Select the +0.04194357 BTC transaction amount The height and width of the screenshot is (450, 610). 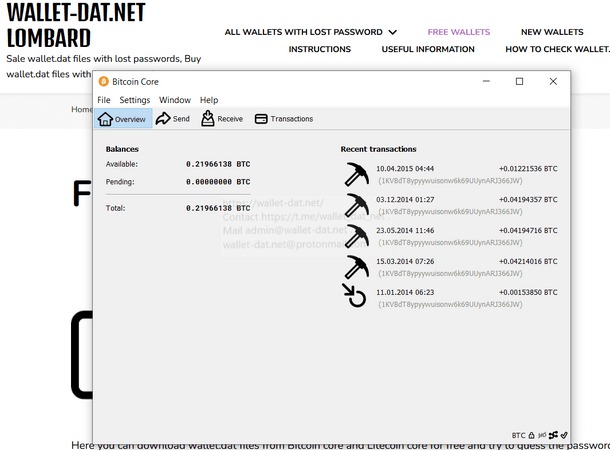tap(528, 200)
